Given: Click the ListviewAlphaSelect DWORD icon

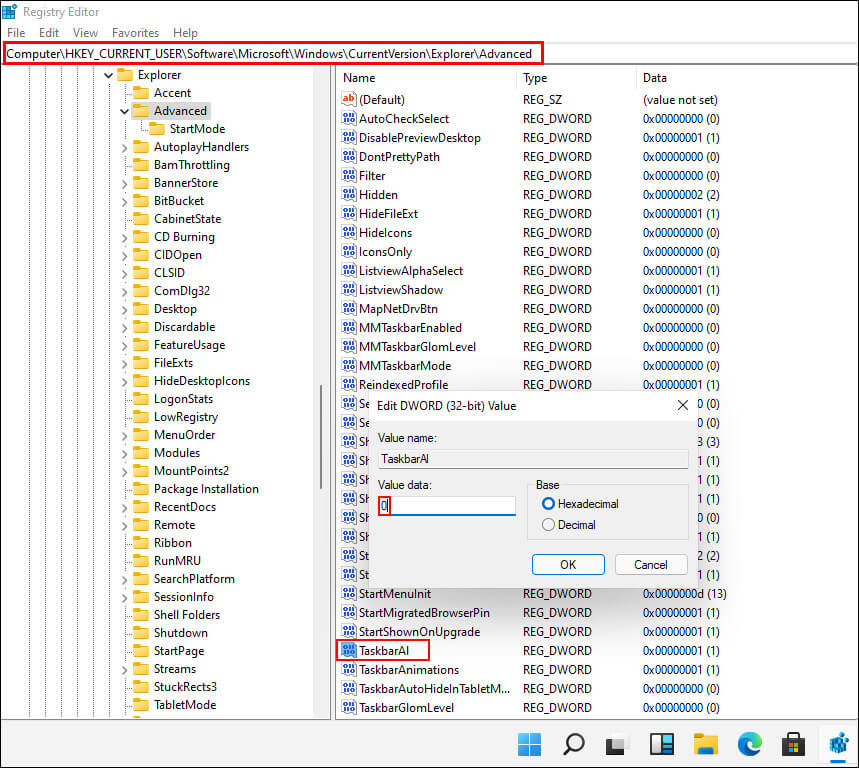Looking at the screenshot, I should (348, 271).
